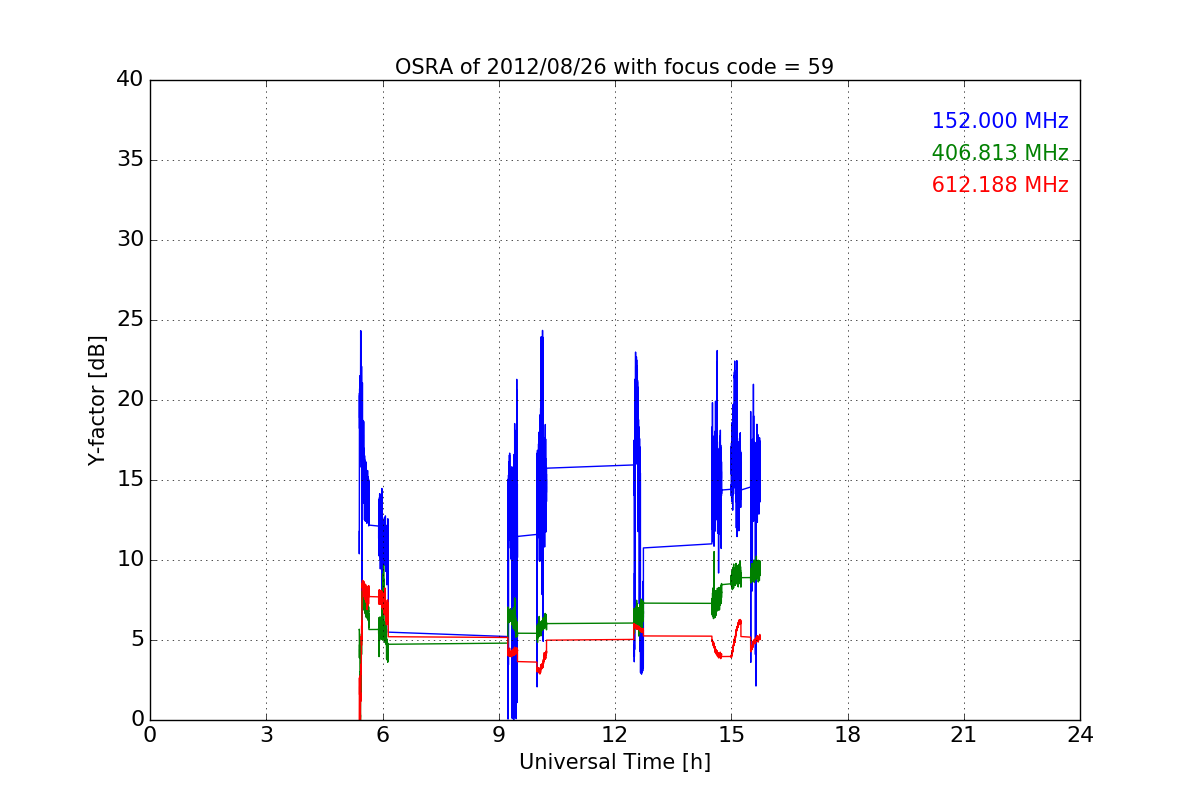Click the y-axis tick label 25
Image resolution: width=1200 pixels, height=800 pixels.
point(130,320)
